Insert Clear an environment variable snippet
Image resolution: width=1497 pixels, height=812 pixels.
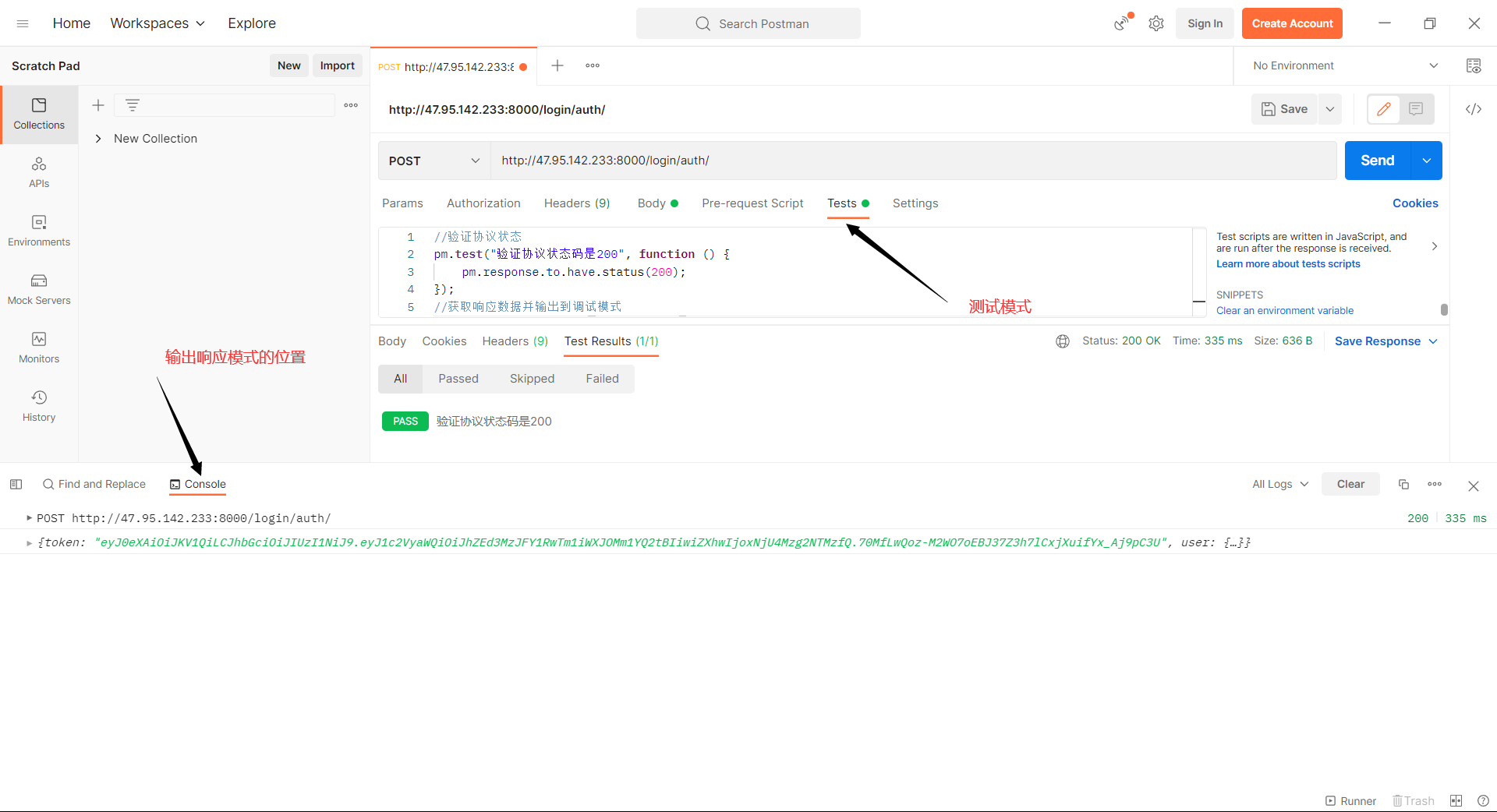(x=1285, y=311)
